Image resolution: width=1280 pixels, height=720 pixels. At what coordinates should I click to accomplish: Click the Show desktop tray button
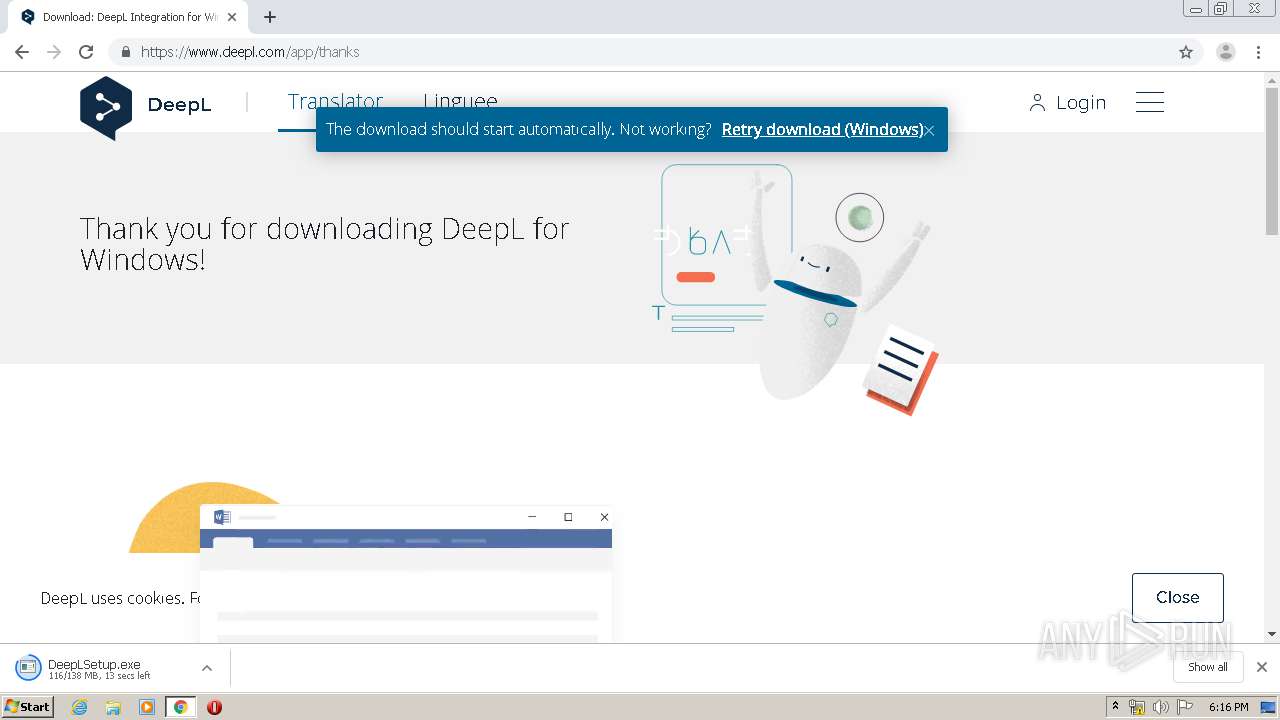(x=1269, y=707)
